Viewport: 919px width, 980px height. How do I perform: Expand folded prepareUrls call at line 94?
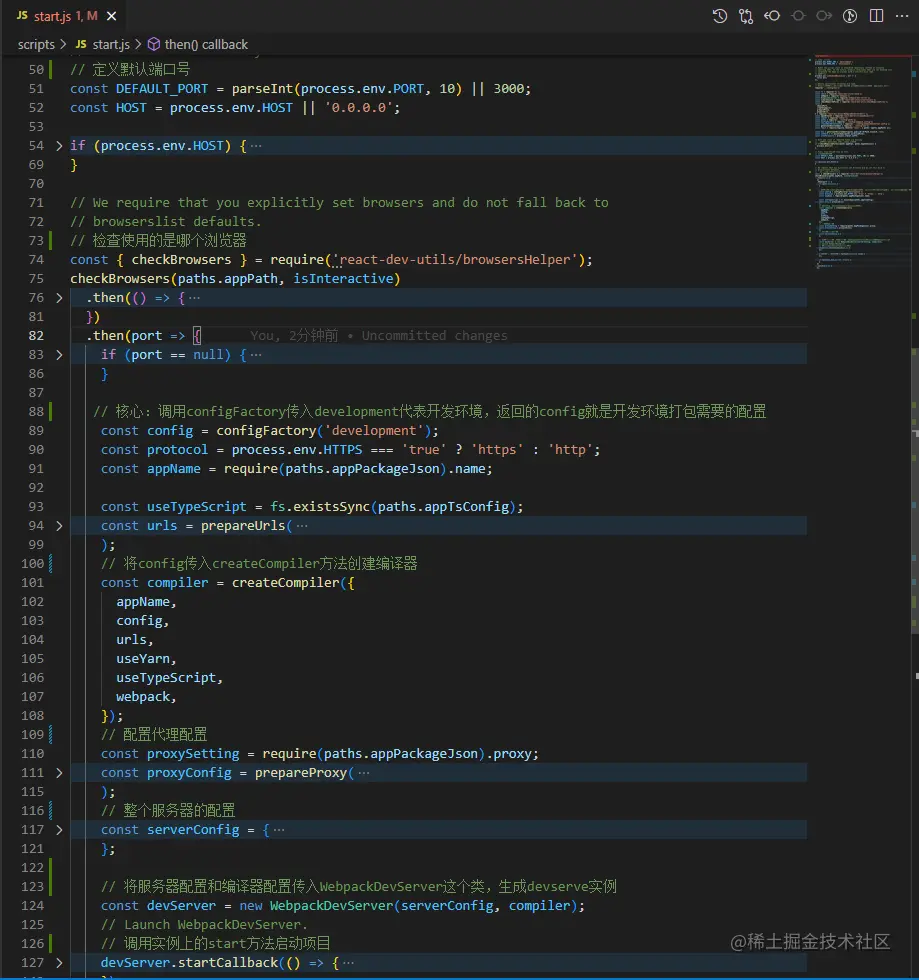[59, 526]
